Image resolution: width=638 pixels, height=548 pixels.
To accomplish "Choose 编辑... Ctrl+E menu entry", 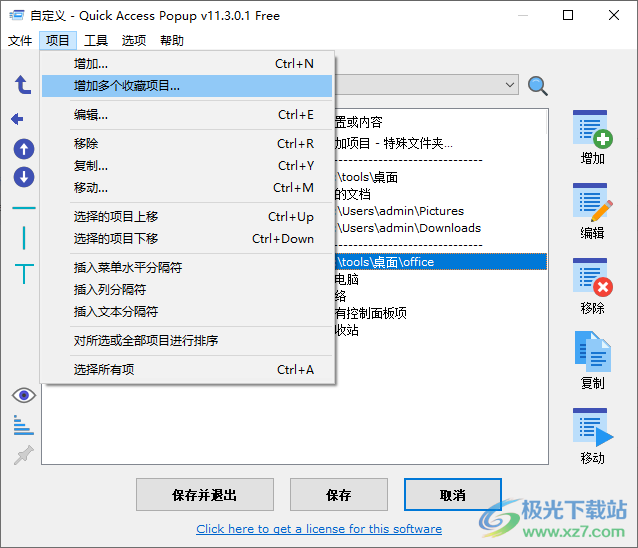I will click(187, 115).
